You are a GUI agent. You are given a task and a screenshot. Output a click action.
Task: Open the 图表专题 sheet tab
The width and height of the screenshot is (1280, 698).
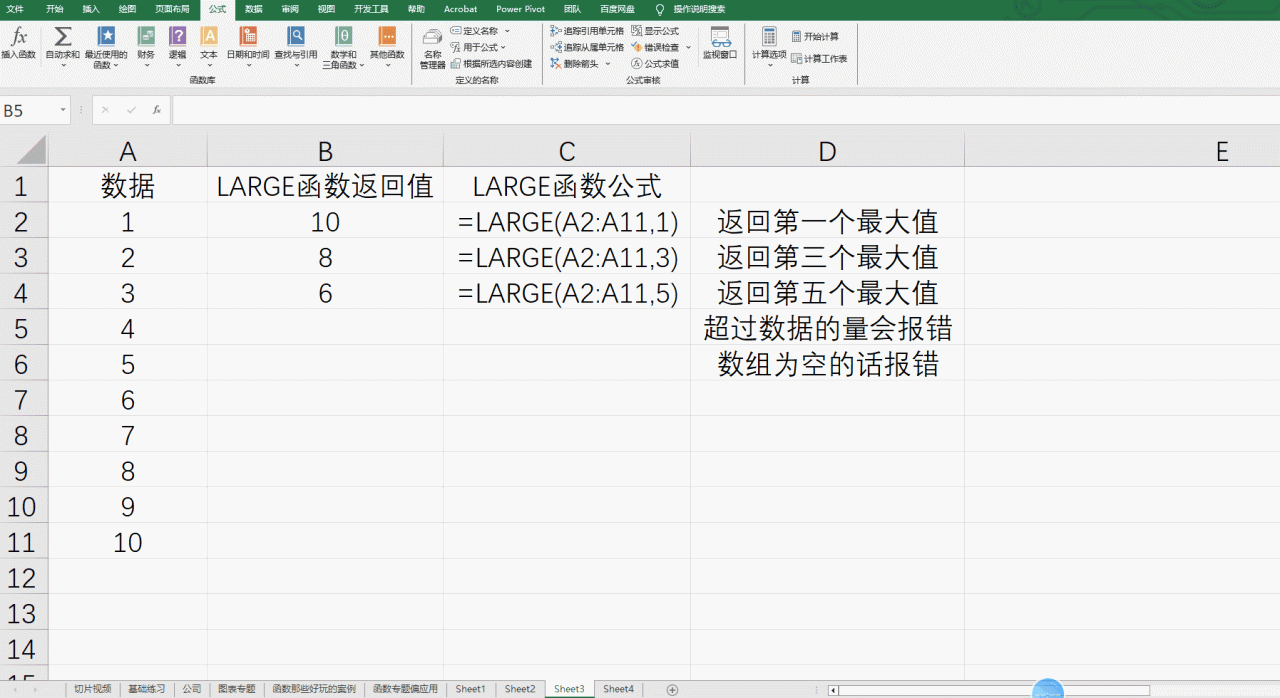pyautogui.click(x=237, y=689)
